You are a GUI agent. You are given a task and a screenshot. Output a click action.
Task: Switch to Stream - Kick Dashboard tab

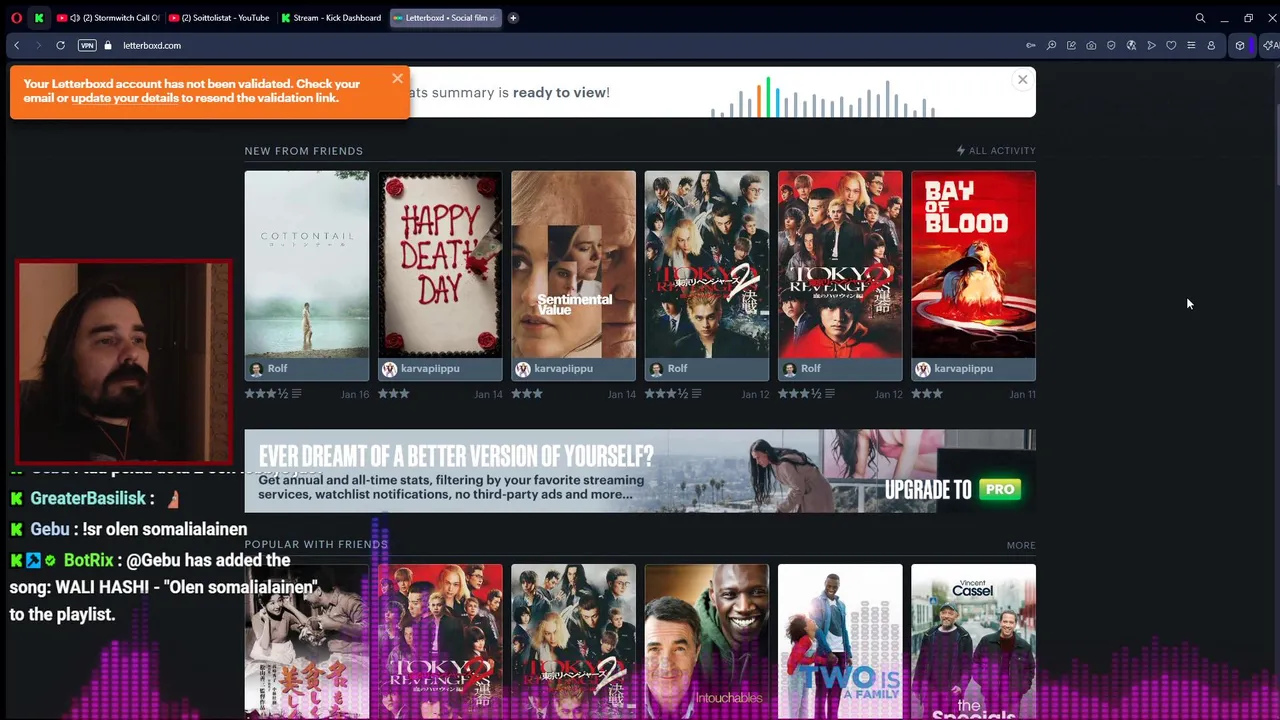point(331,17)
